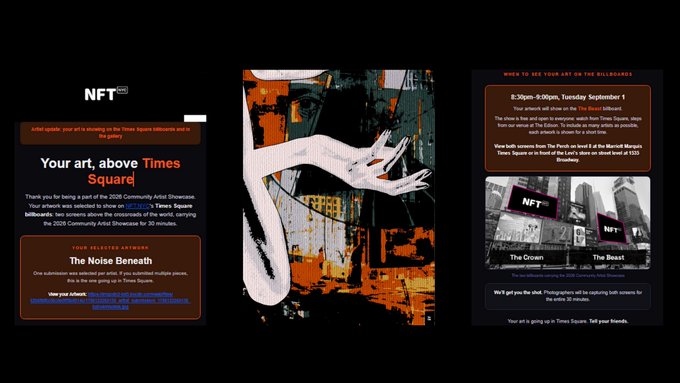Screen dimensions: 680x383
Task: Click the 'YOUR SELECTED ARTWORK' label
Action: [110, 248]
